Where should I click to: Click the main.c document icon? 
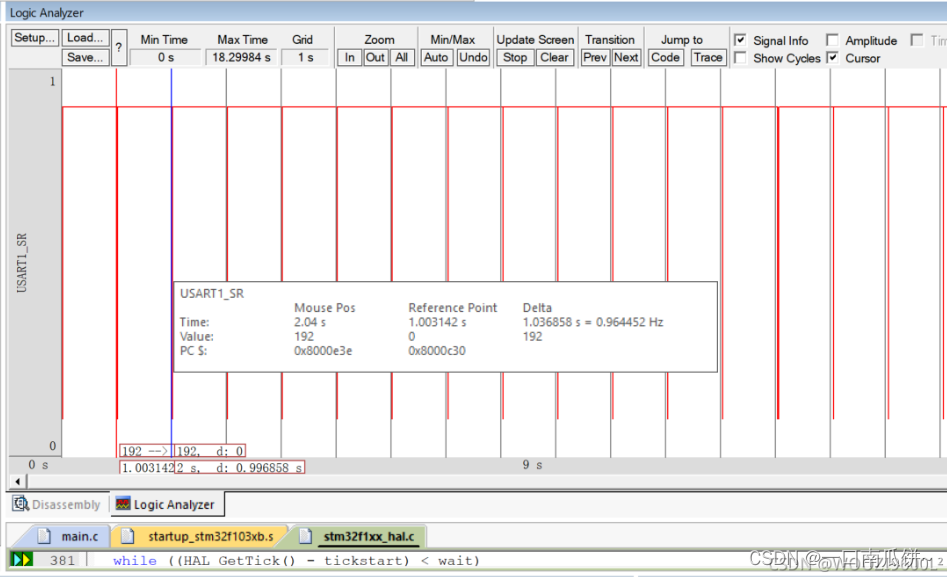tap(44, 536)
